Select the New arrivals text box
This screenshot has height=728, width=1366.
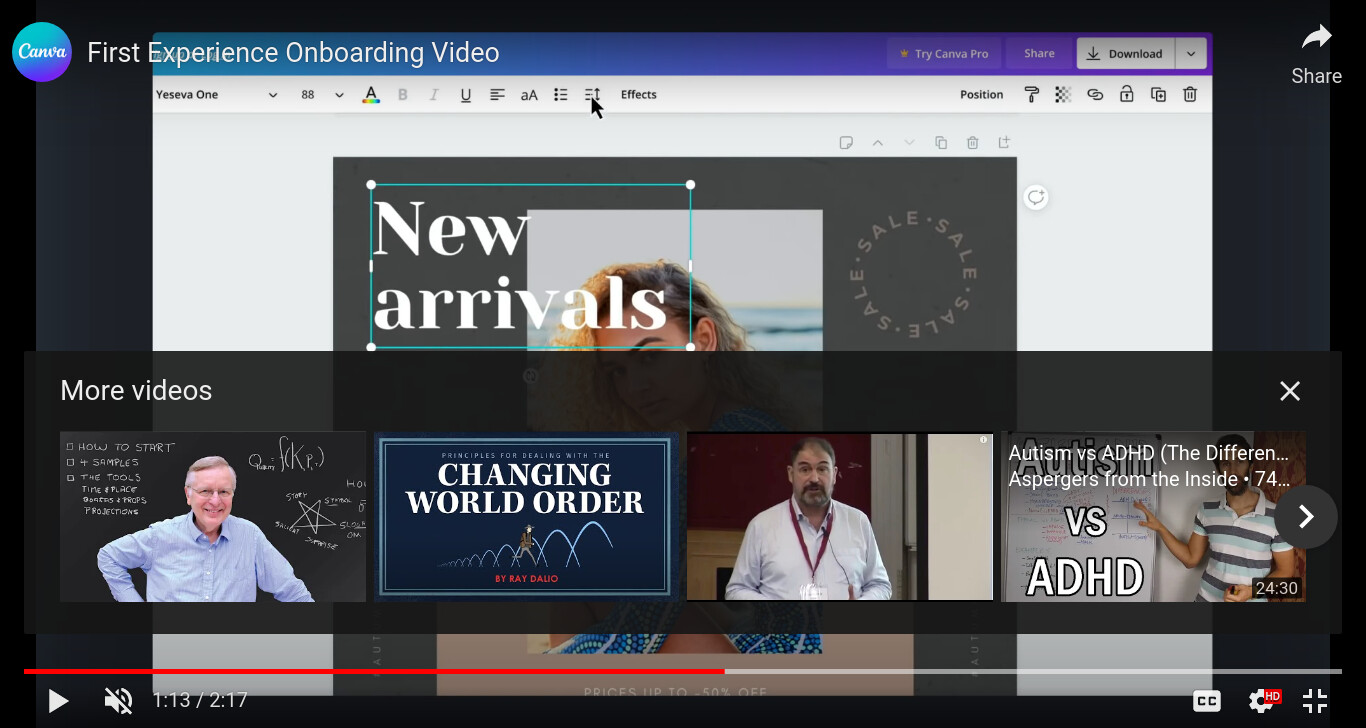530,266
